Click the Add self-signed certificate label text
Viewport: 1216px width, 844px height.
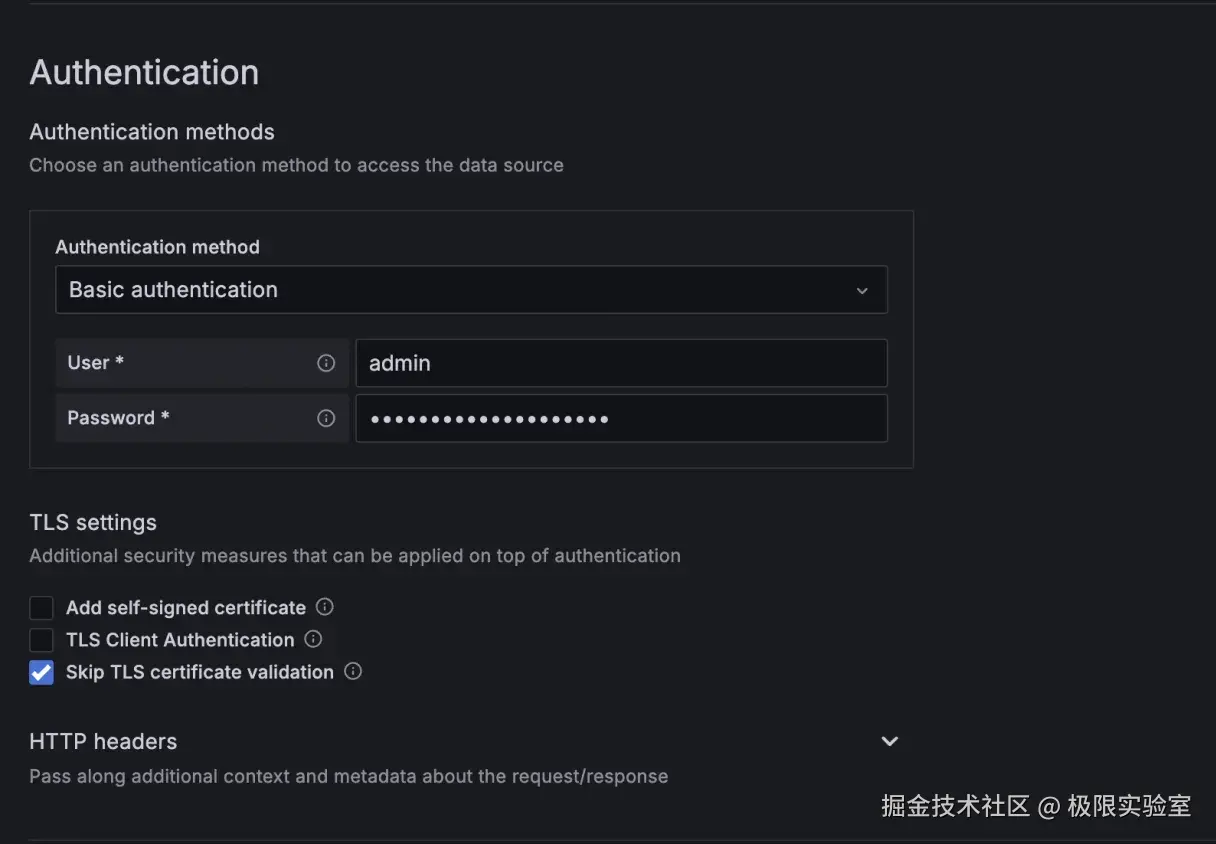click(186, 608)
